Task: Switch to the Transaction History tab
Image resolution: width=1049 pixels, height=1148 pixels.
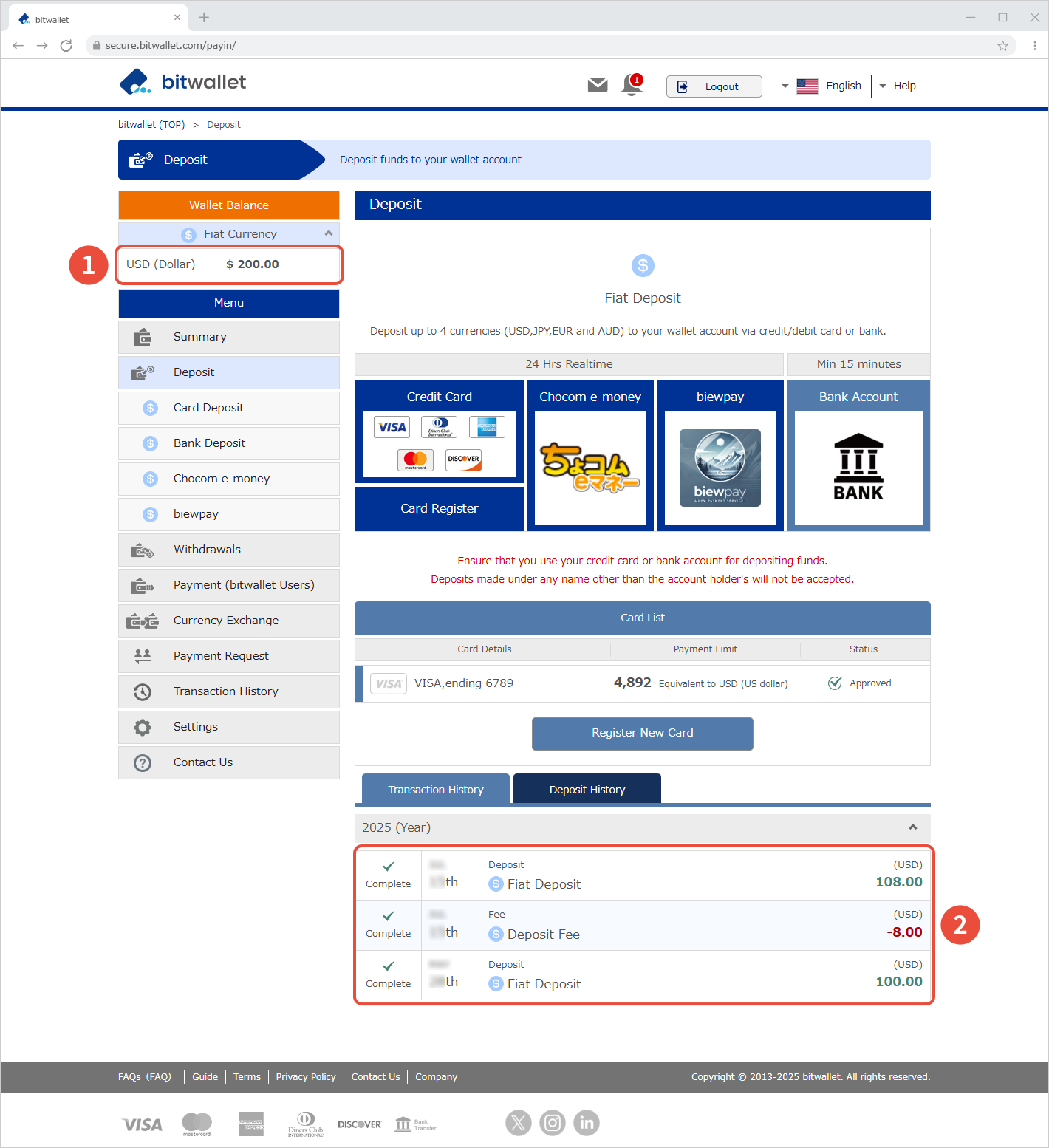Action: tap(436, 790)
